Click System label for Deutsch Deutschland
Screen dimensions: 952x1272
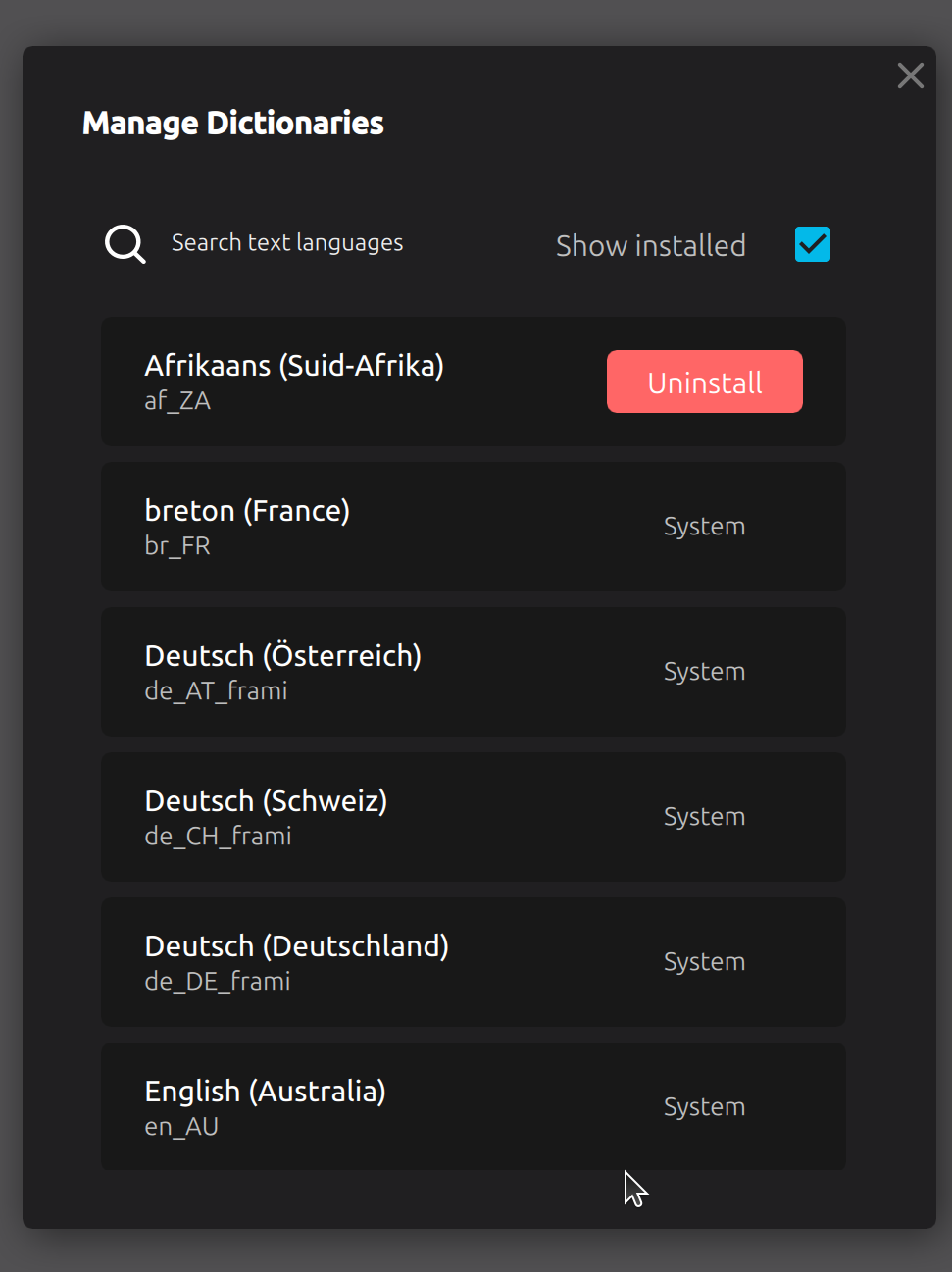[x=704, y=962]
